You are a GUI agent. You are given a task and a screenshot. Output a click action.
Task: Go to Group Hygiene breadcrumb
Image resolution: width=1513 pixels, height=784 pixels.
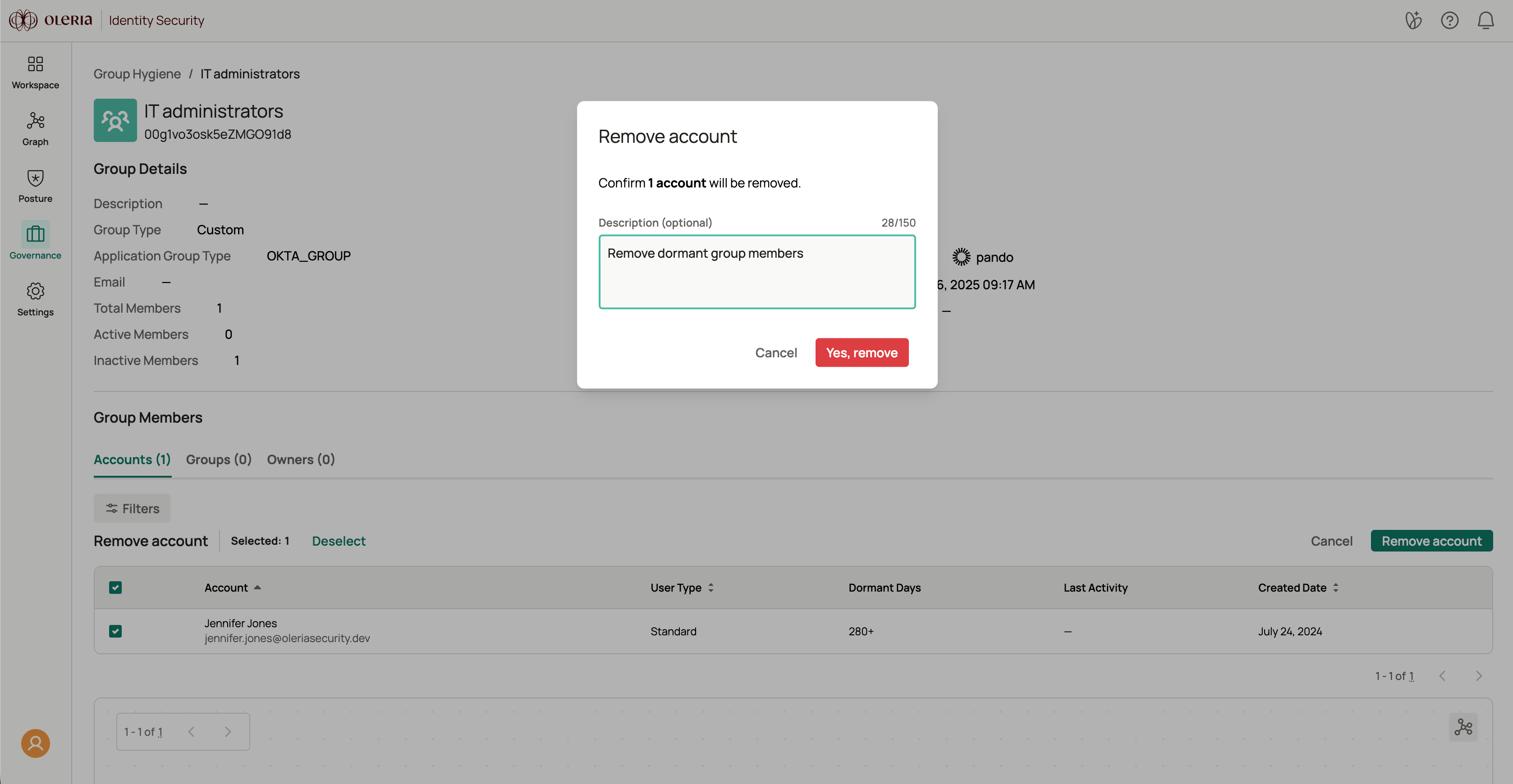click(138, 74)
